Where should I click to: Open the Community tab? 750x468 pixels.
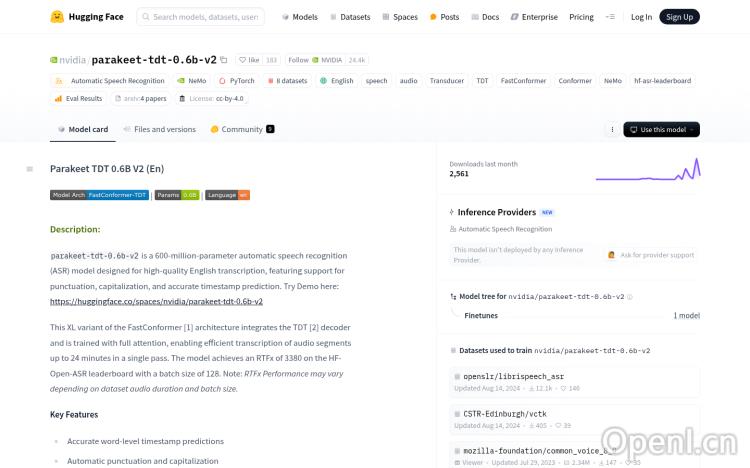[x=242, y=129]
